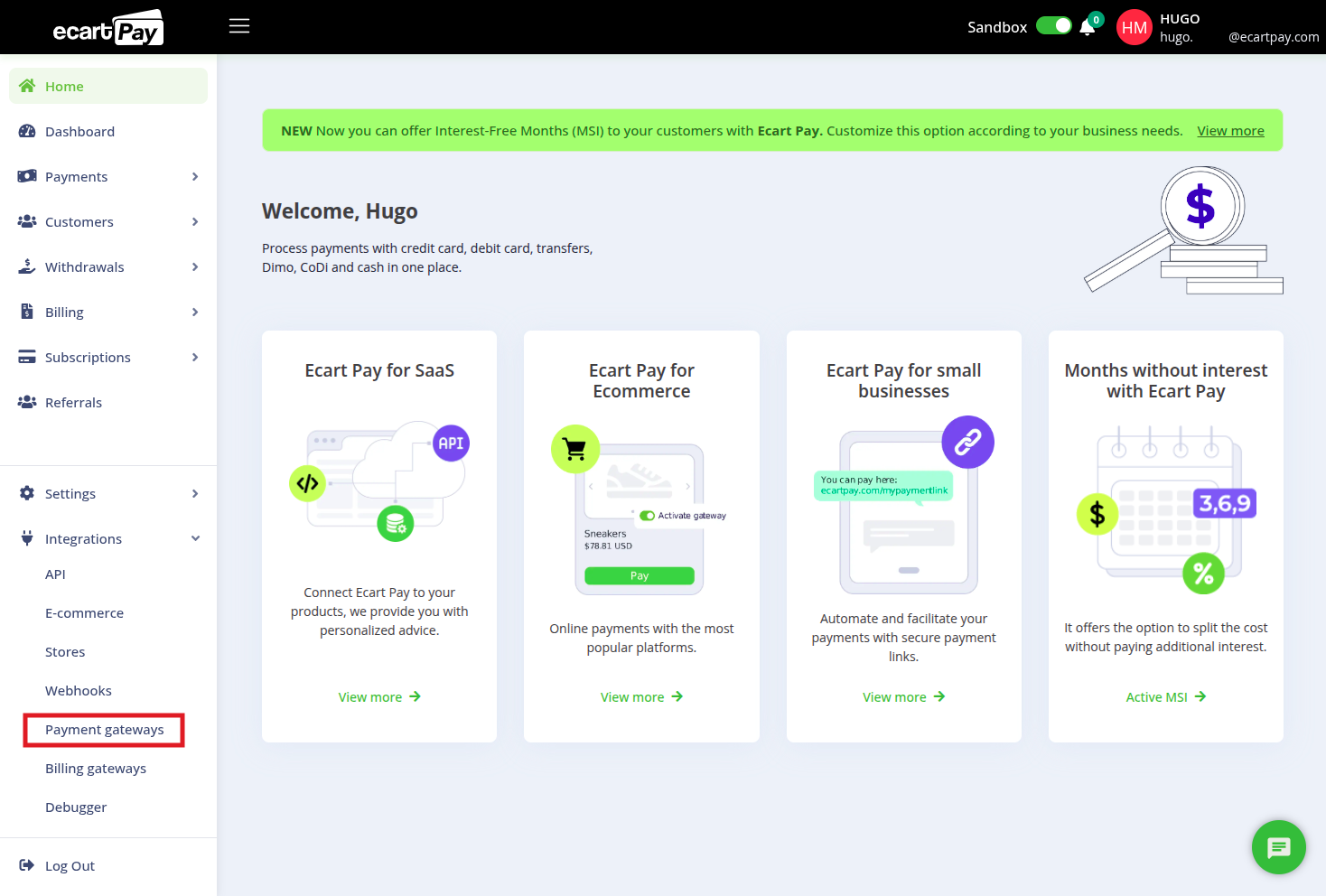
Task: Click the Ecart Pay for SaaS title
Action: pos(379,370)
